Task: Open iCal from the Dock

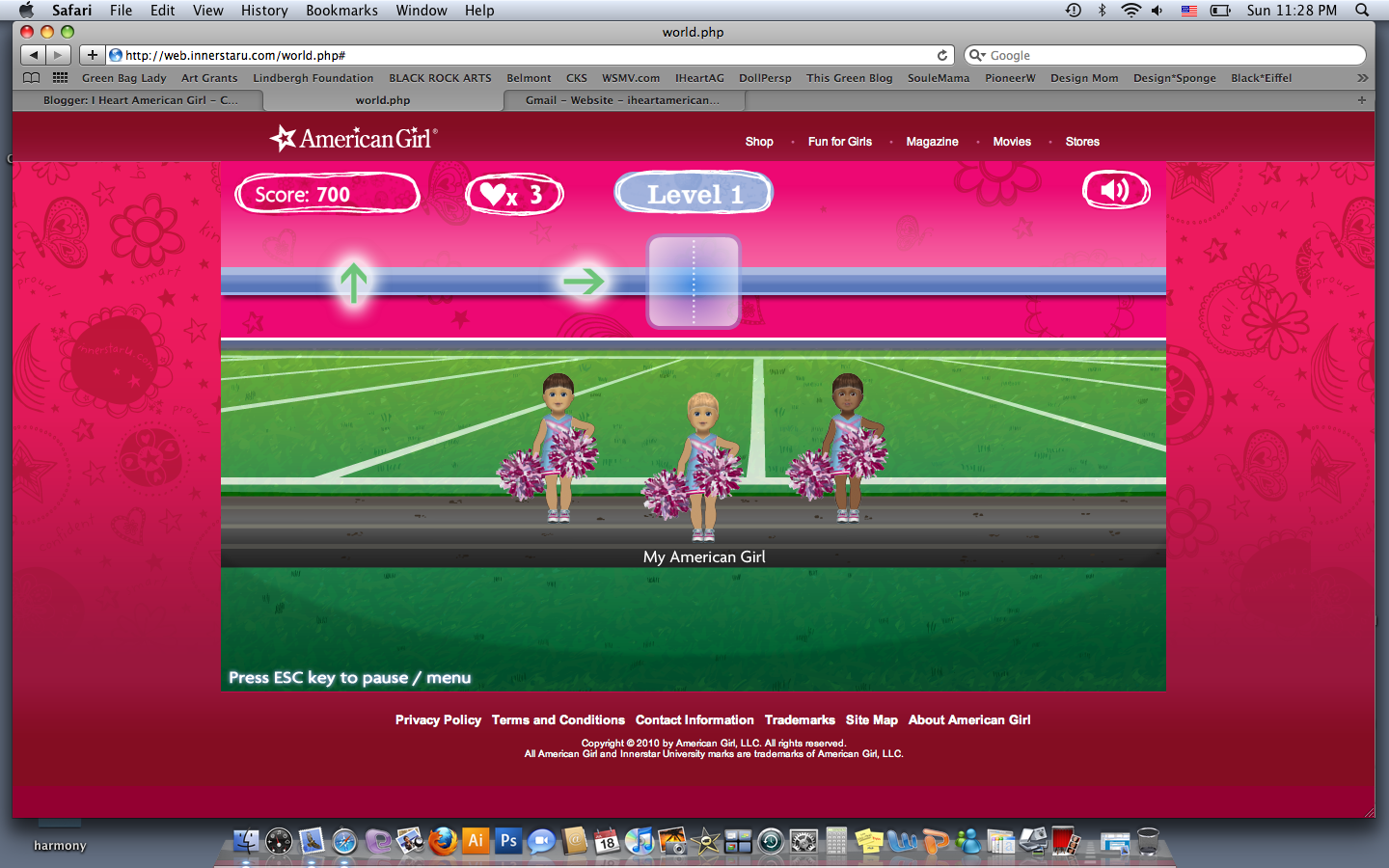Action: (x=607, y=841)
